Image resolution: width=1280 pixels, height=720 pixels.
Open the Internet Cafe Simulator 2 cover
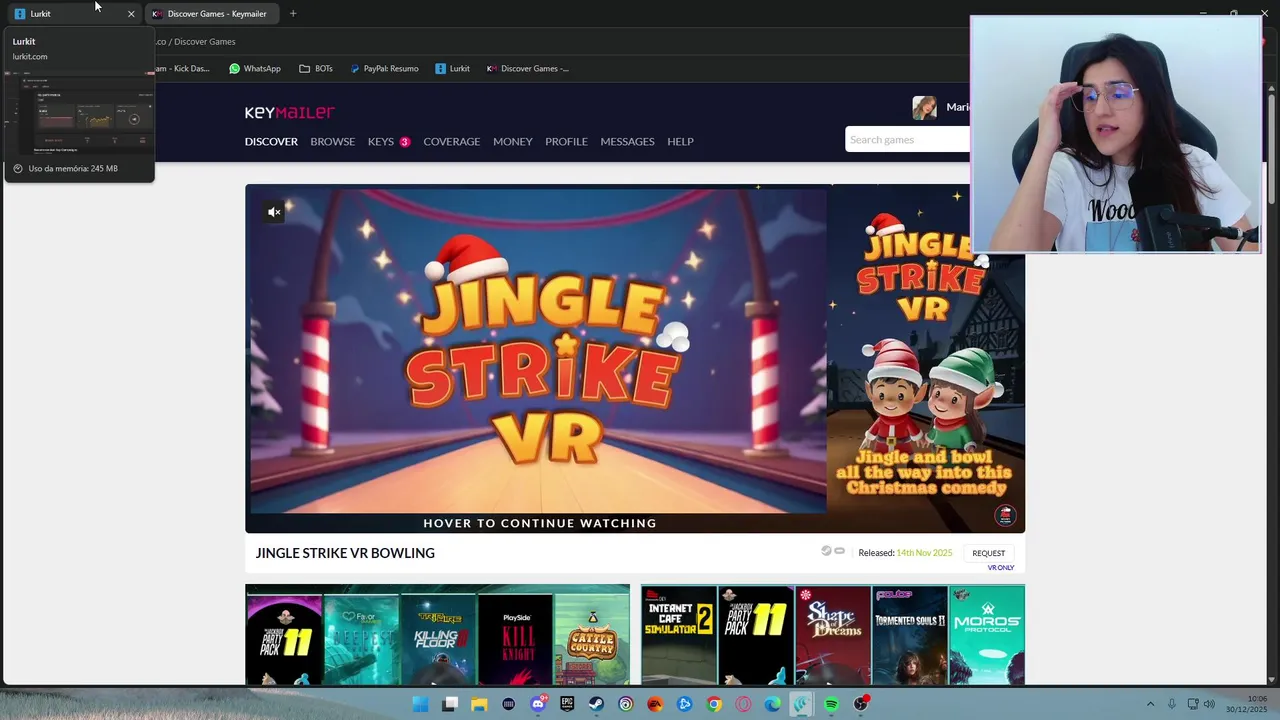(x=679, y=636)
